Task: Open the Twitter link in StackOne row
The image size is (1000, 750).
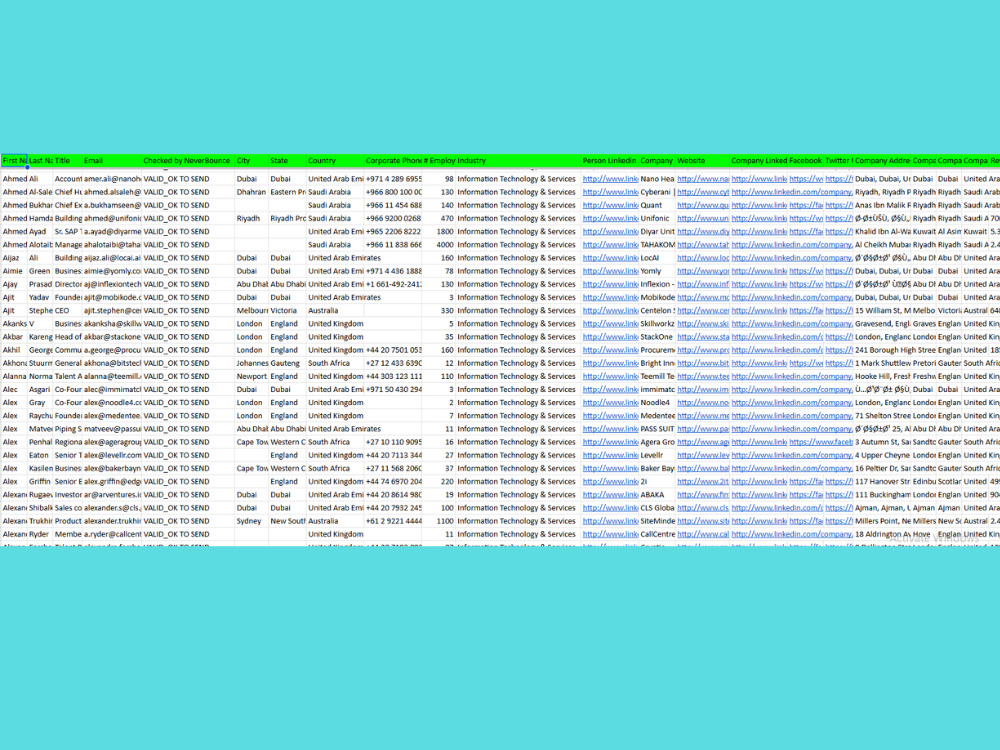Action: pos(839,337)
